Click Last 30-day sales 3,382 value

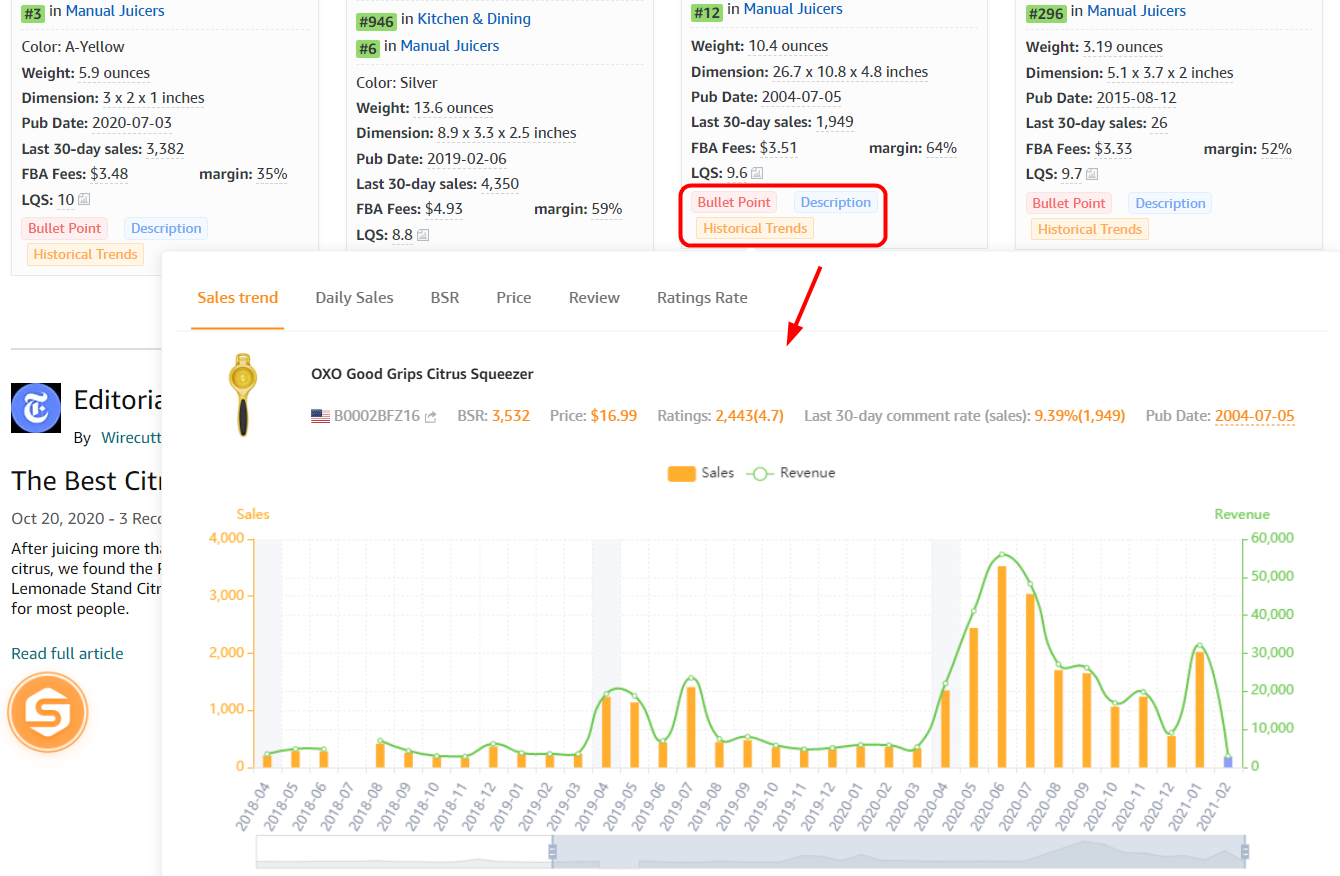[165, 149]
